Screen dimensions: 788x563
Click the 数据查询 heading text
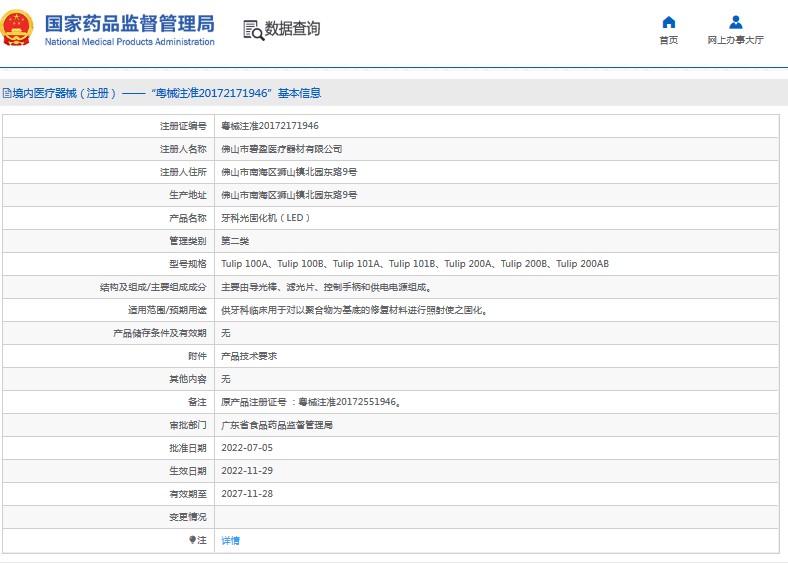coord(292,29)
